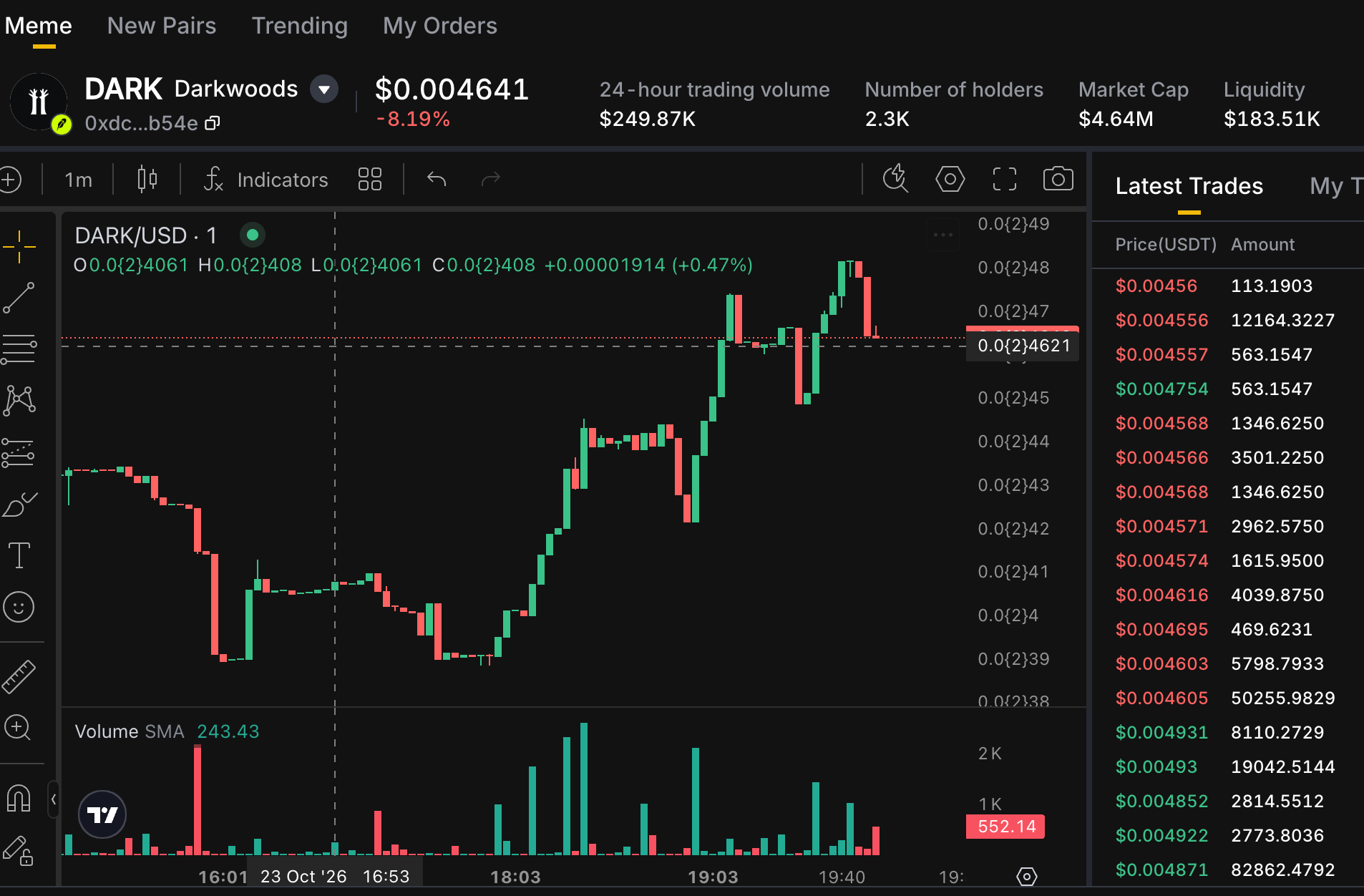
Task: Open the Indicators dialog
Action: tap(266, 179)
